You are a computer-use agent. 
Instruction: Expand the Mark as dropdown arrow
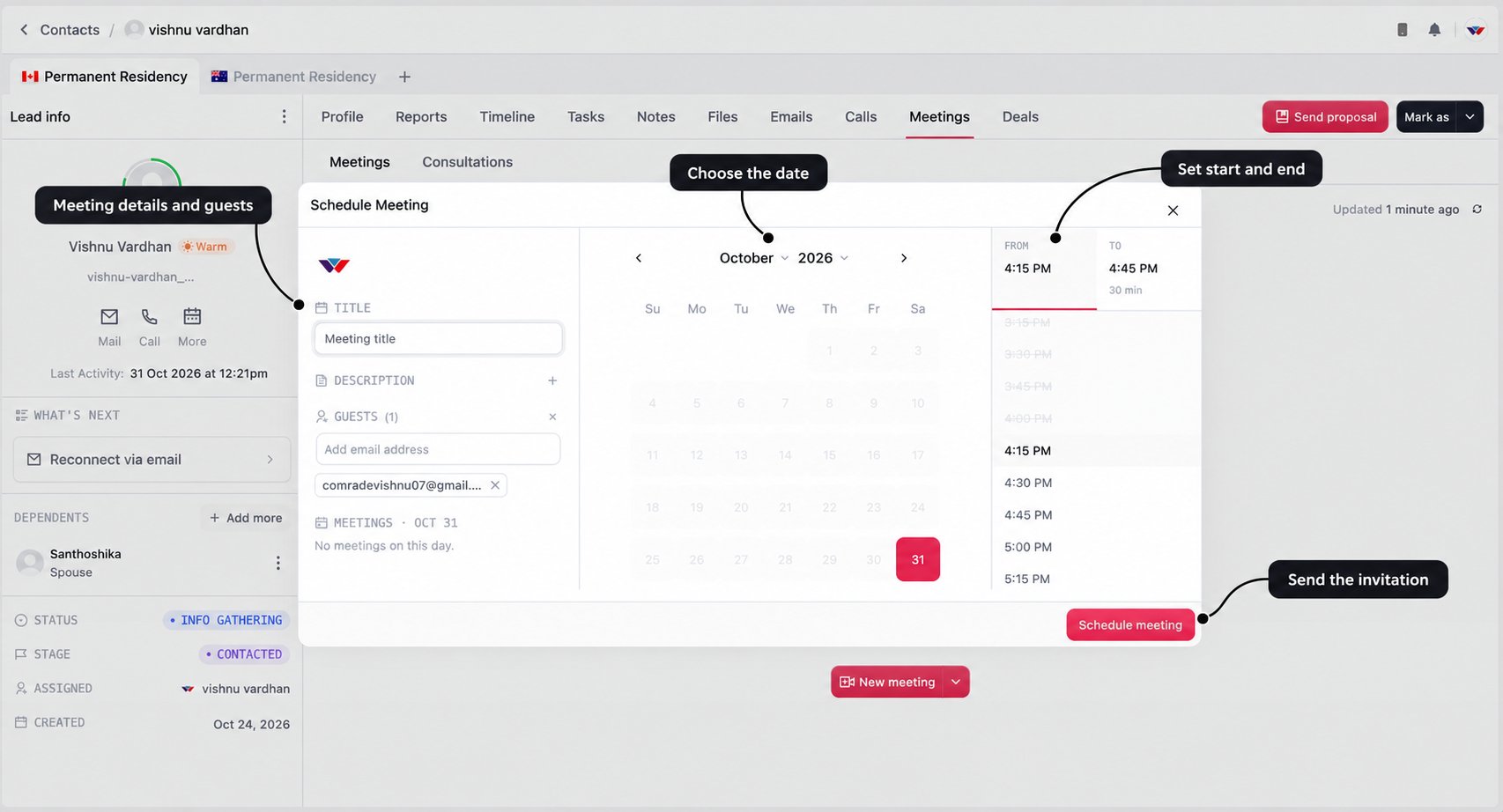[x=1470, y=117]
